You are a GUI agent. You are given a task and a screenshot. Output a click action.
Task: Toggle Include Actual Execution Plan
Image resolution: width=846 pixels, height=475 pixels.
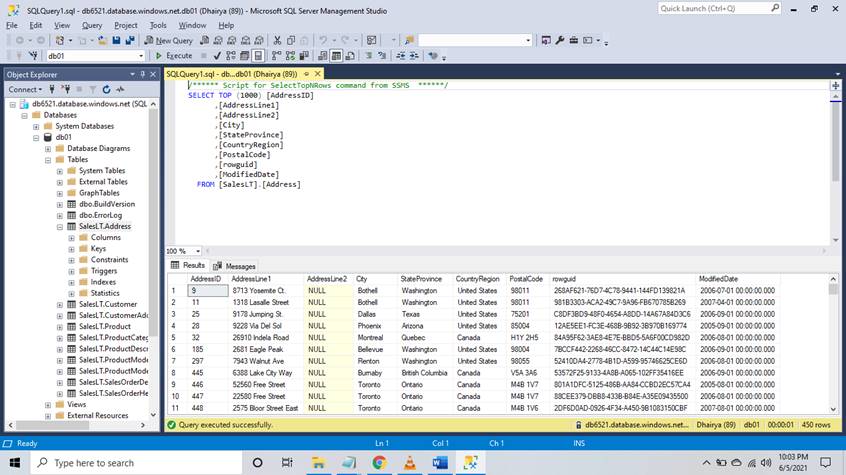(276, 56)
